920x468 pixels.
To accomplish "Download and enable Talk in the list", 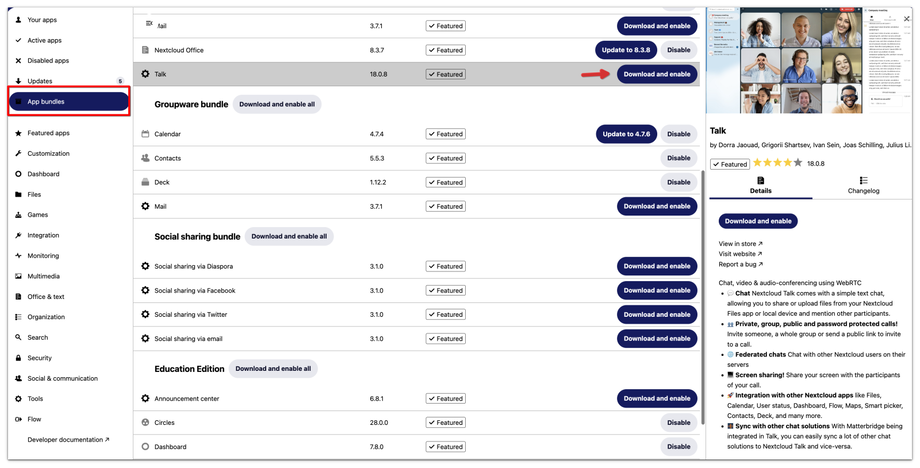I will point(657,74).
